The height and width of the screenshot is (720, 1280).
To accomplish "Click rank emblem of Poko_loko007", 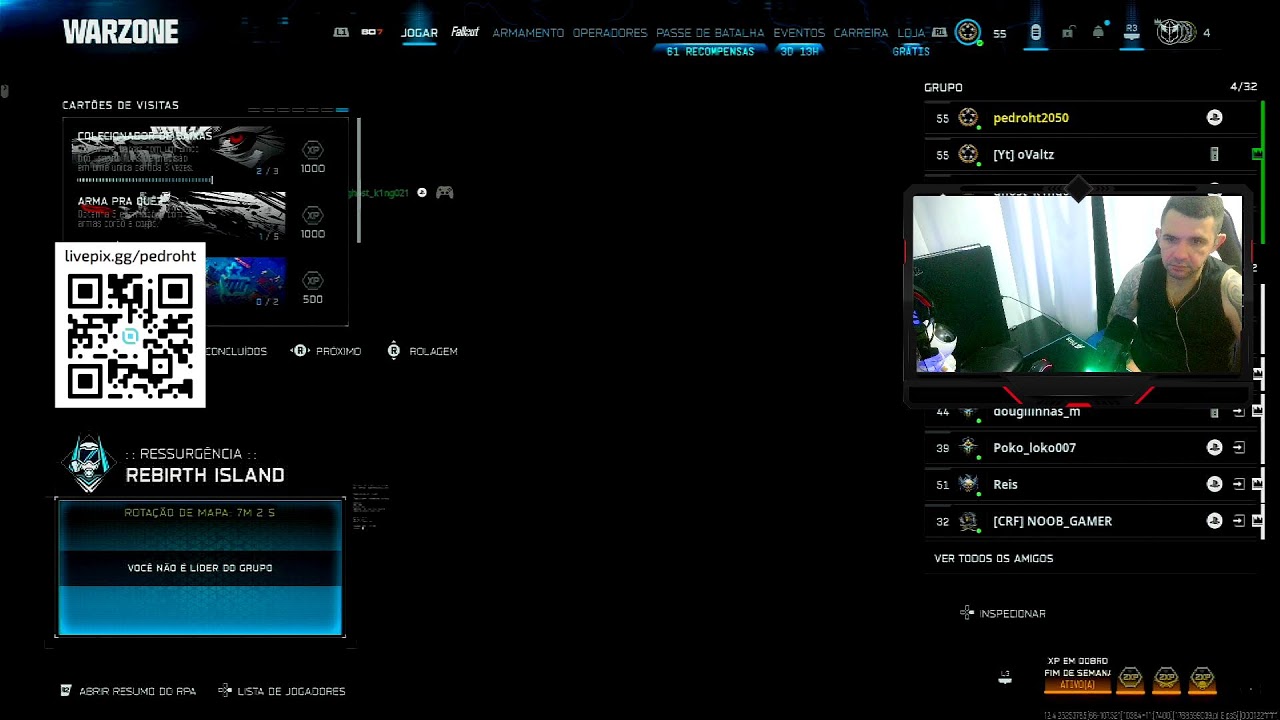I will 968,447.
